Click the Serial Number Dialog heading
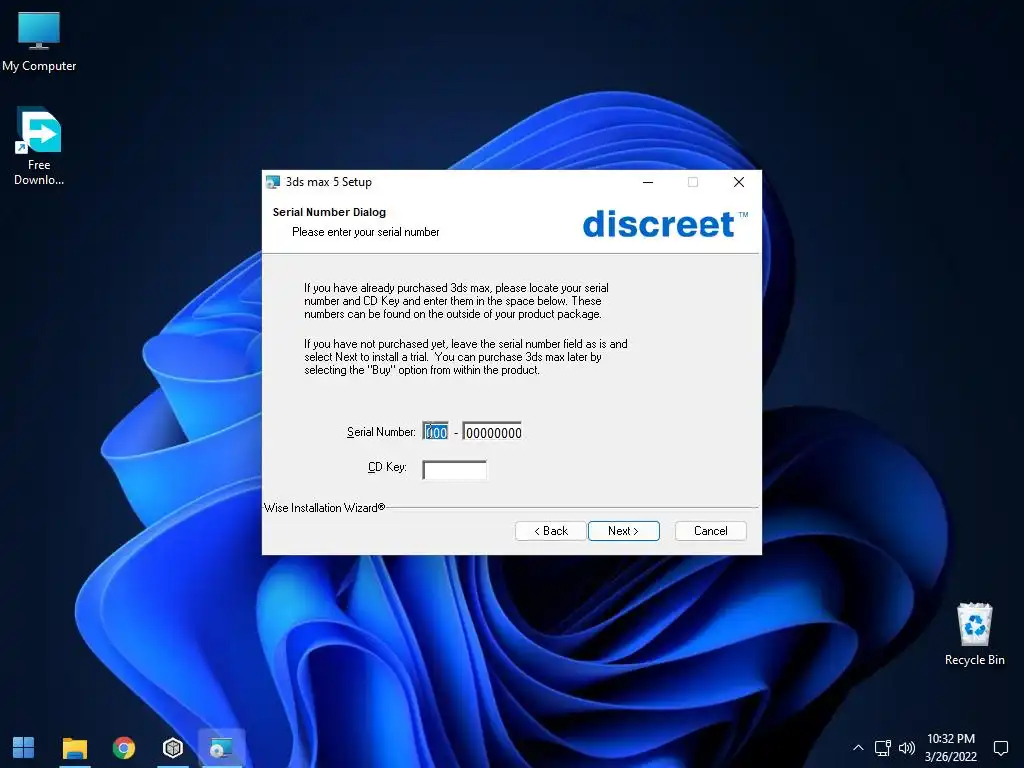This screenshot has width=1024, height=768. [329, 212]
